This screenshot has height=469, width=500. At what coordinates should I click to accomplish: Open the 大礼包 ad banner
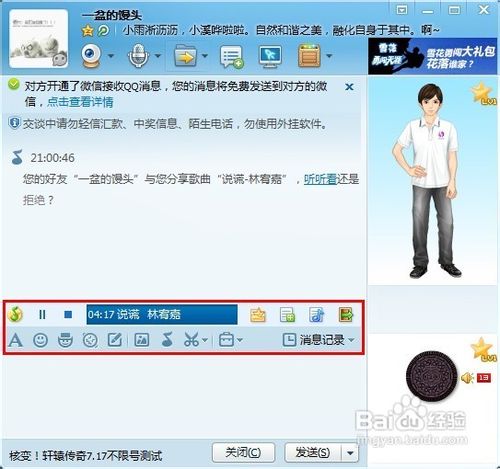click(432, 56)
